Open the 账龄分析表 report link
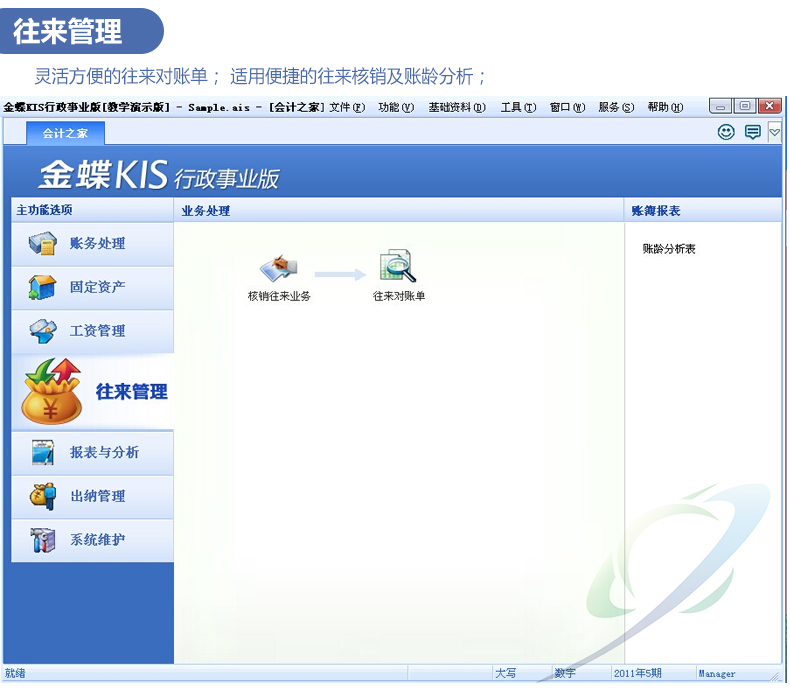Viewport: 790px width, 693px height. tap(669, 249)
